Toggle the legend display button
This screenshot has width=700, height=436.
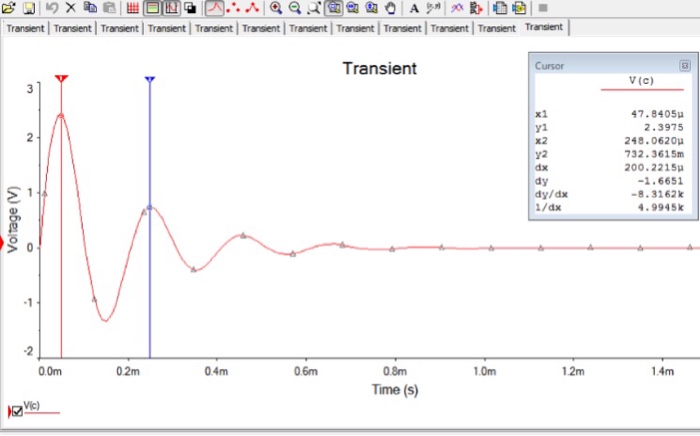(152, 8)
